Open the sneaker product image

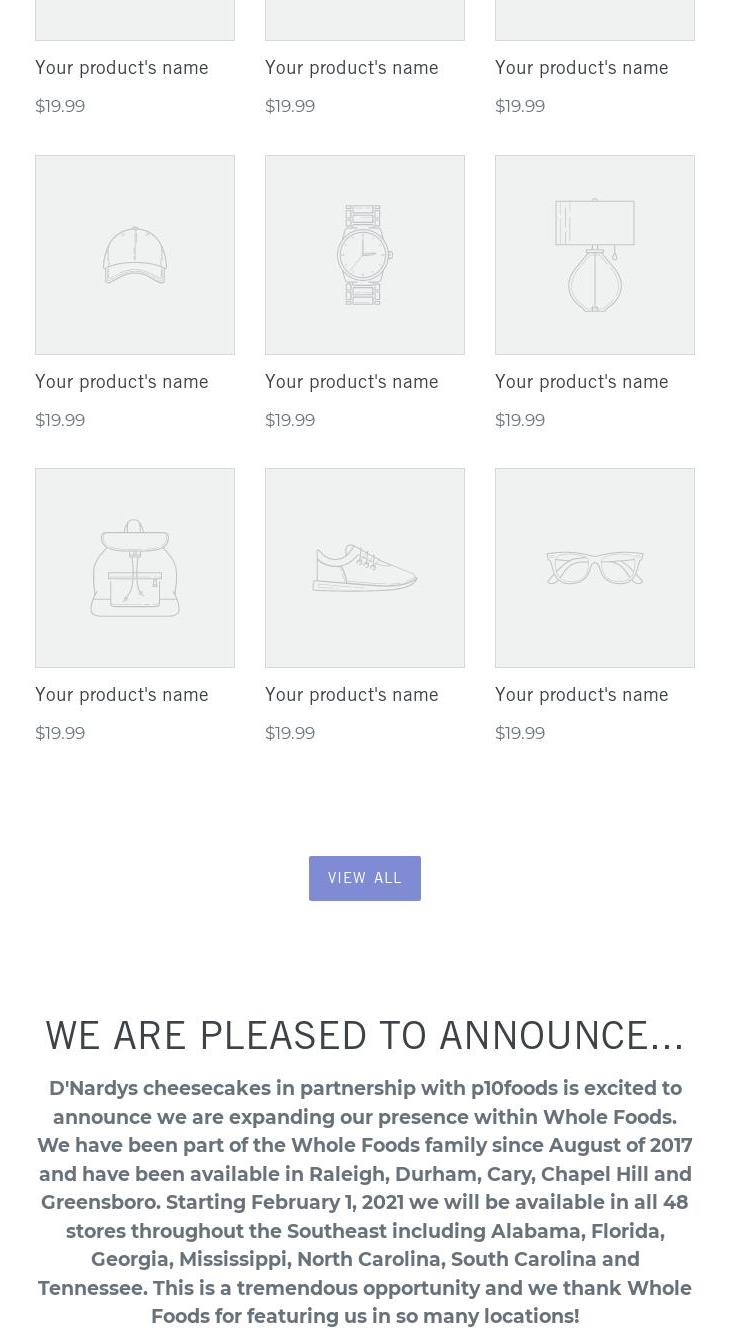click(x=365, y=568)
